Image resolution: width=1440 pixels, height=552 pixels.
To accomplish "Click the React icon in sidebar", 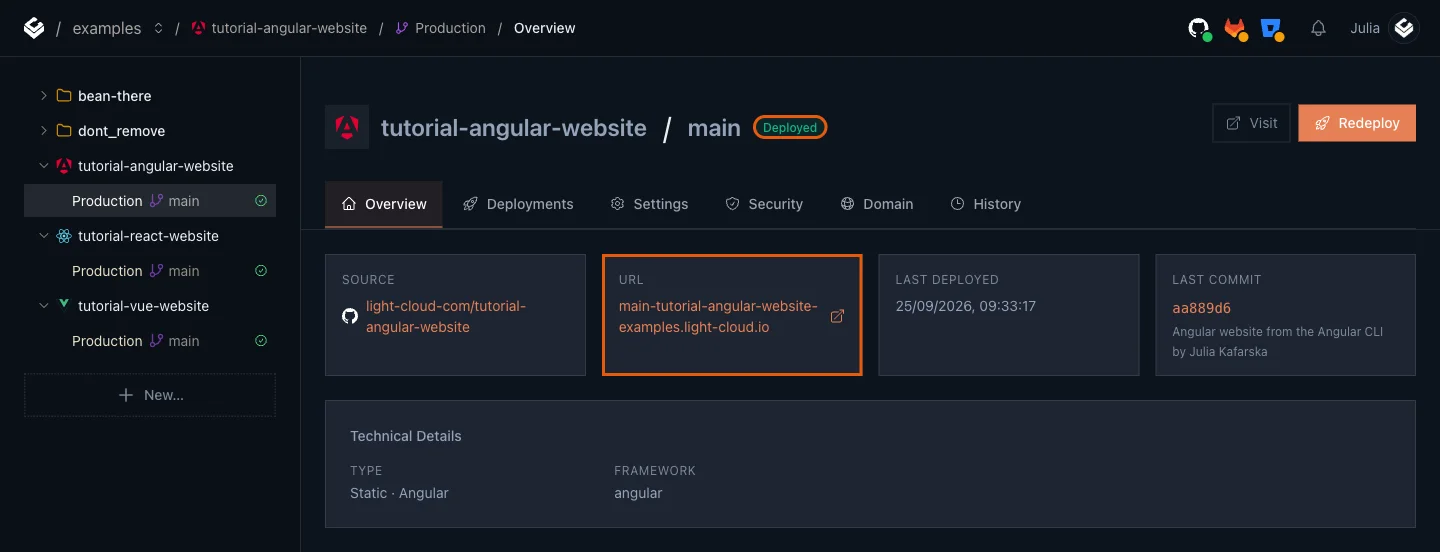I will tap(64, 236).
